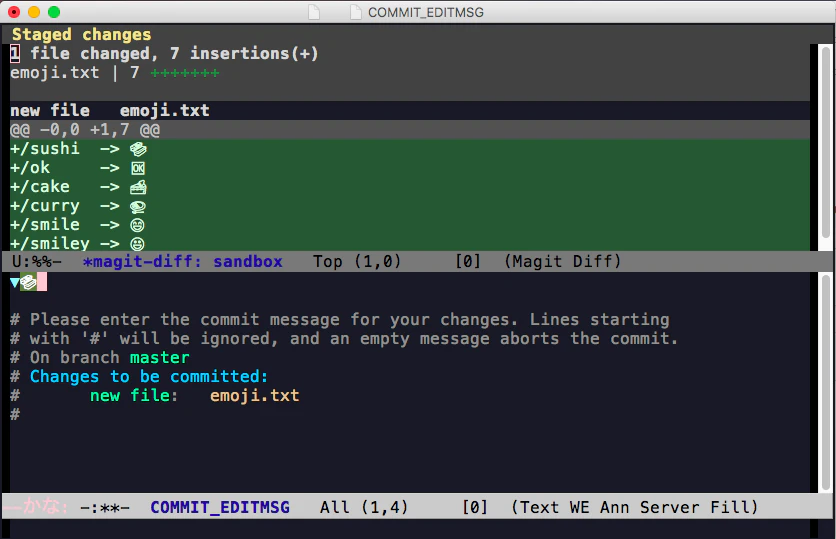Click the smile emoji in the diff
836x539 pixels.
pos(138,225)
